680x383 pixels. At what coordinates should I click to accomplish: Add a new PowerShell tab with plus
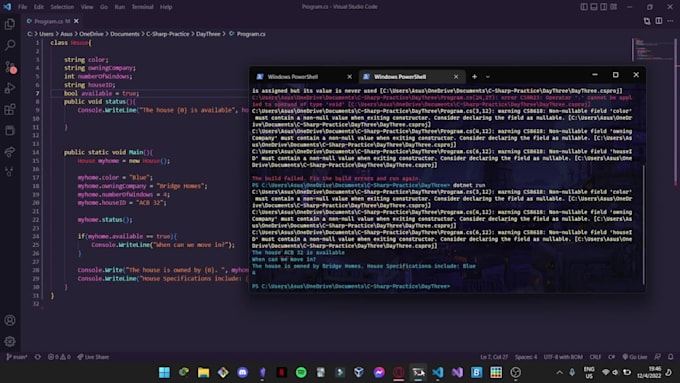(474, 77)
